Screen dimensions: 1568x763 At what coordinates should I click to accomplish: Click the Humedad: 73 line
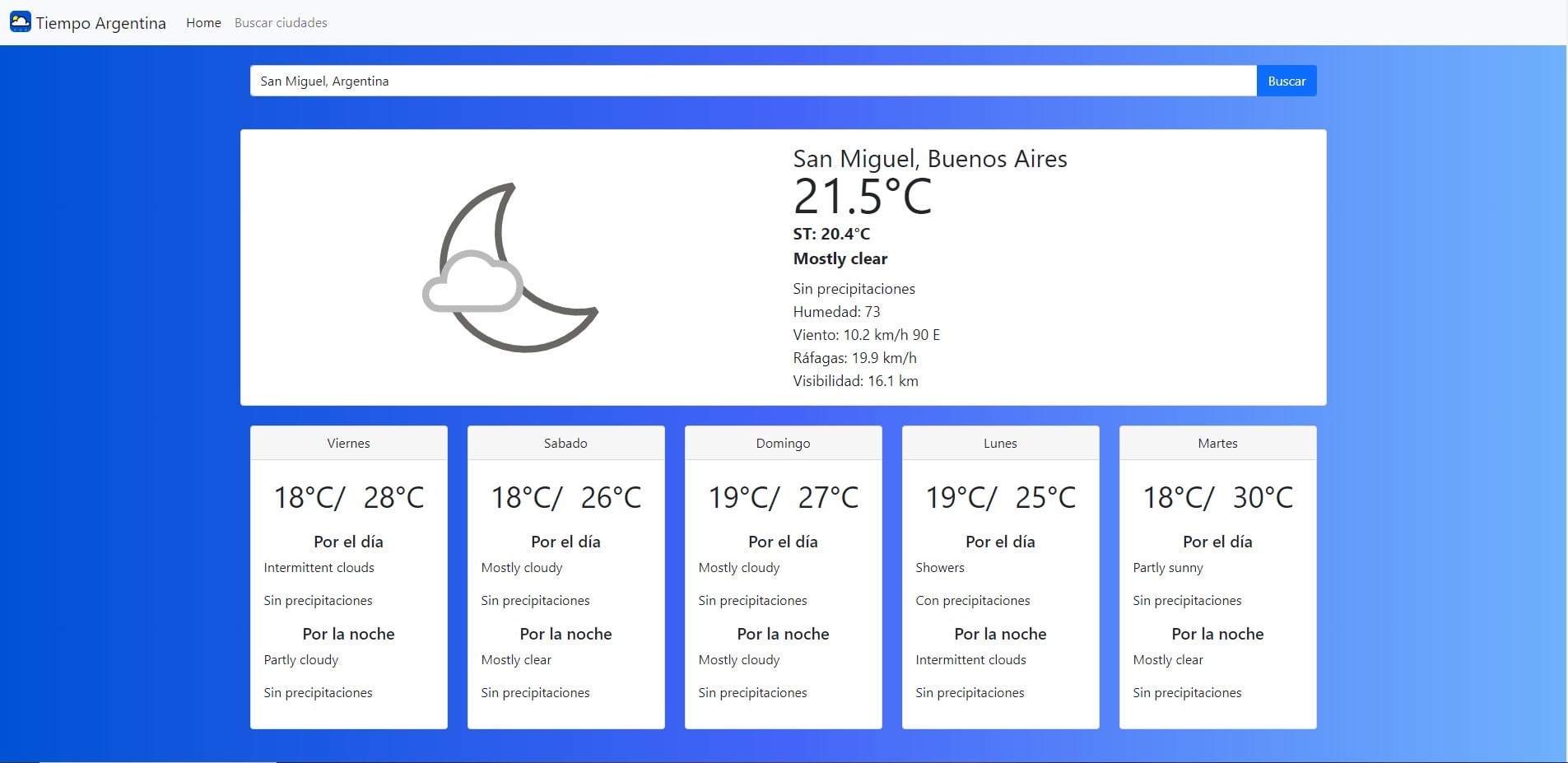[x=836, y=312]
